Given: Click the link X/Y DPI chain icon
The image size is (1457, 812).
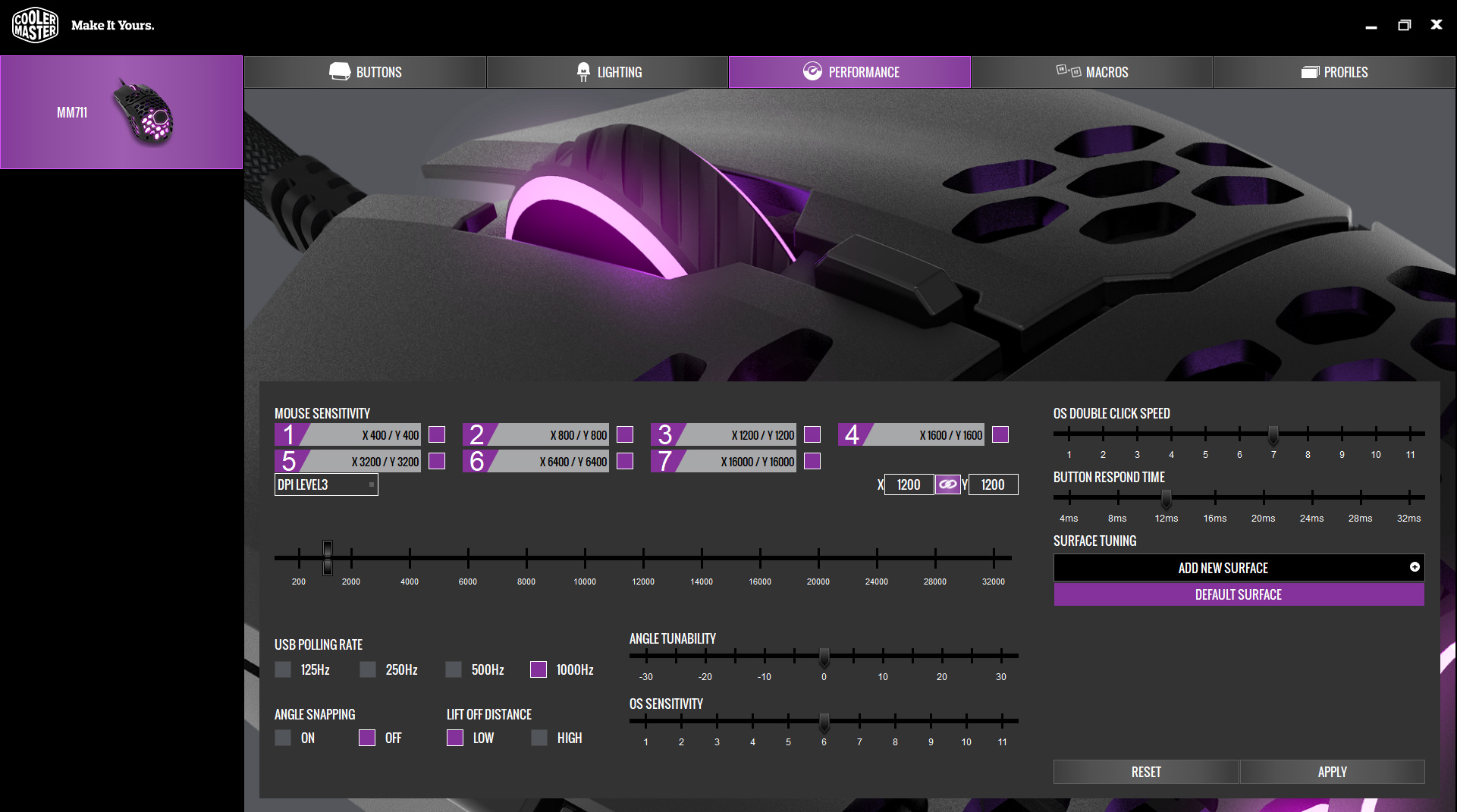Looking at the screenshot, I should click(947, 484).
